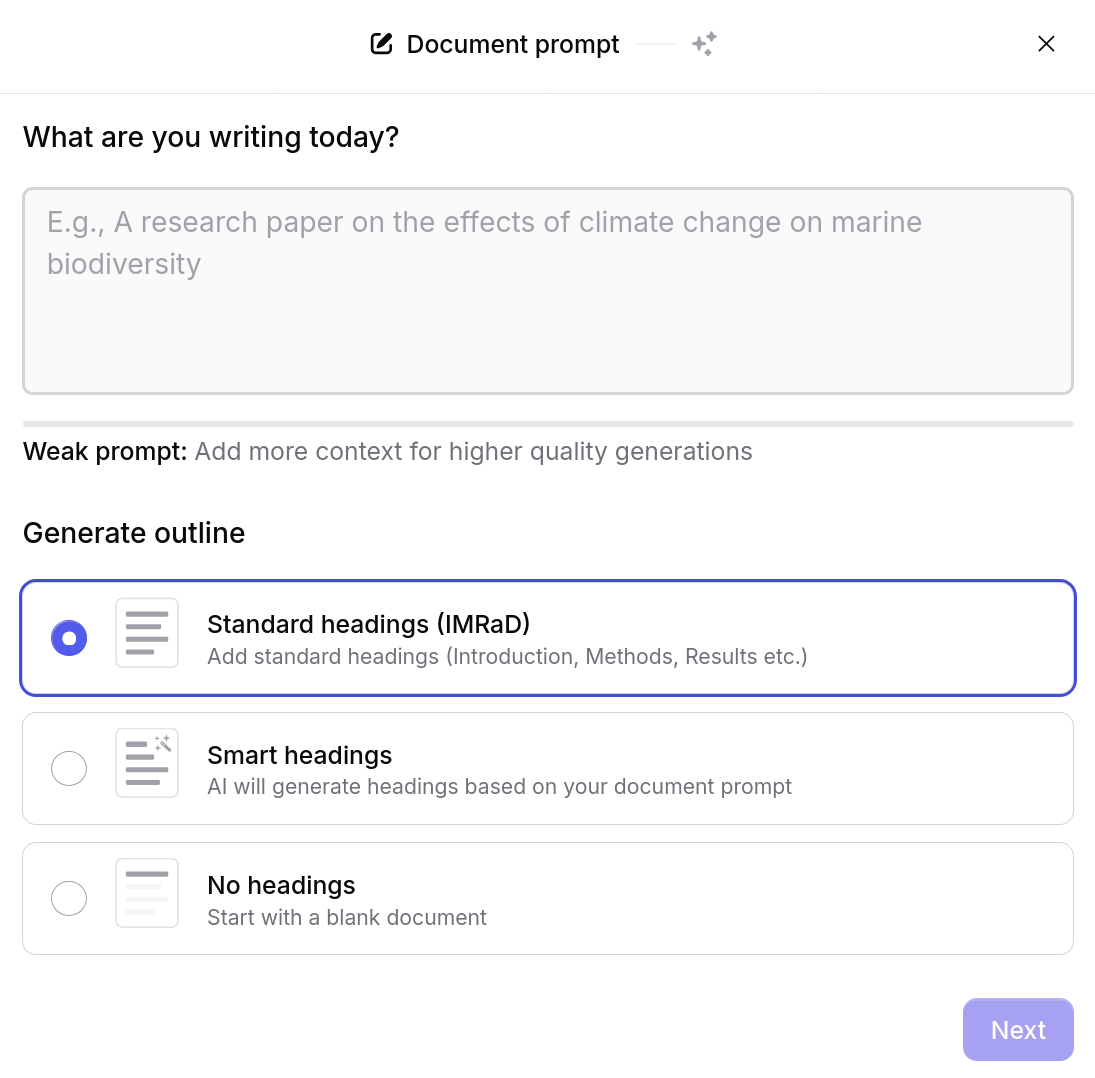Click the Standard headings (IMRaD) option card
1095x1078 pixels.
tap(548, 637)
